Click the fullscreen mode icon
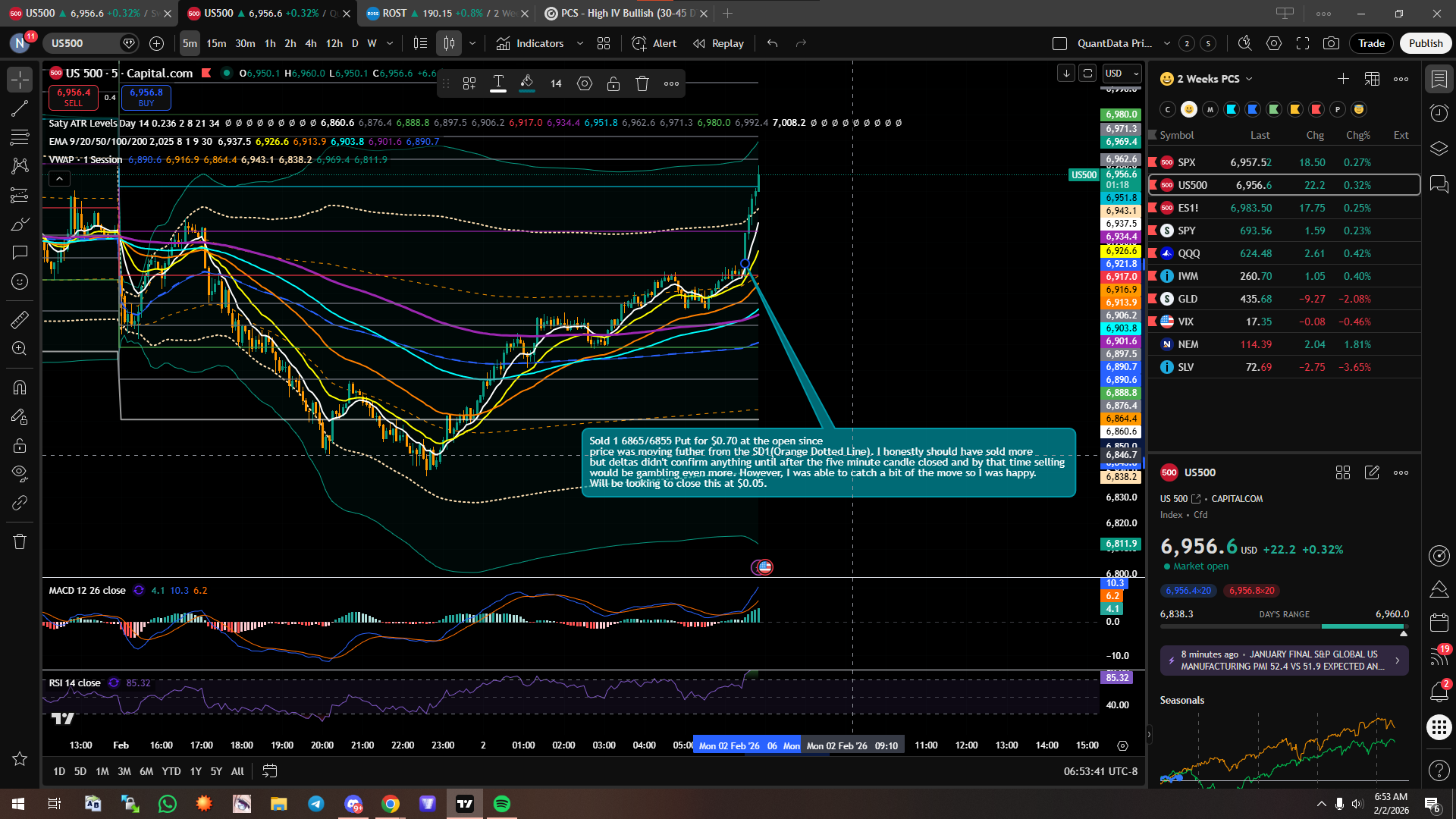The width and height of the screenshot is (1456, 819). tap(1303, 43)
